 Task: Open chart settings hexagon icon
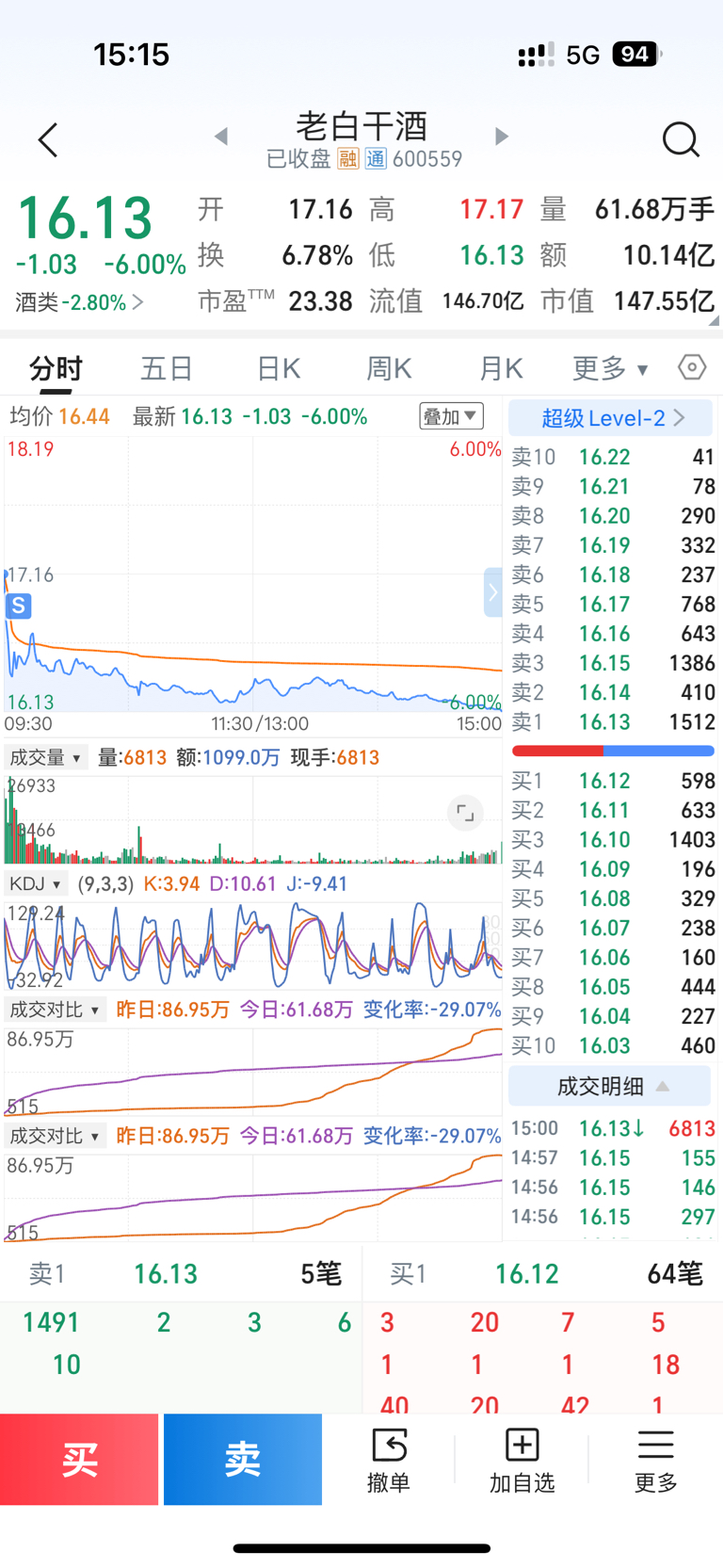(x=692, y=367)
